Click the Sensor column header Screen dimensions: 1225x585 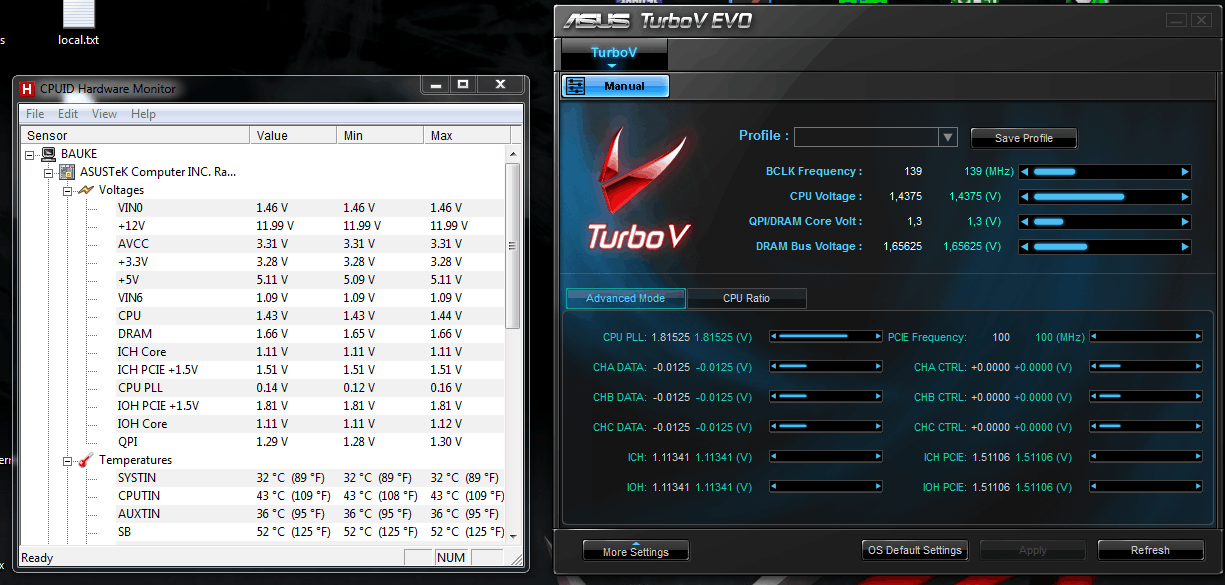pyautogui.click(x=135, y=135)
